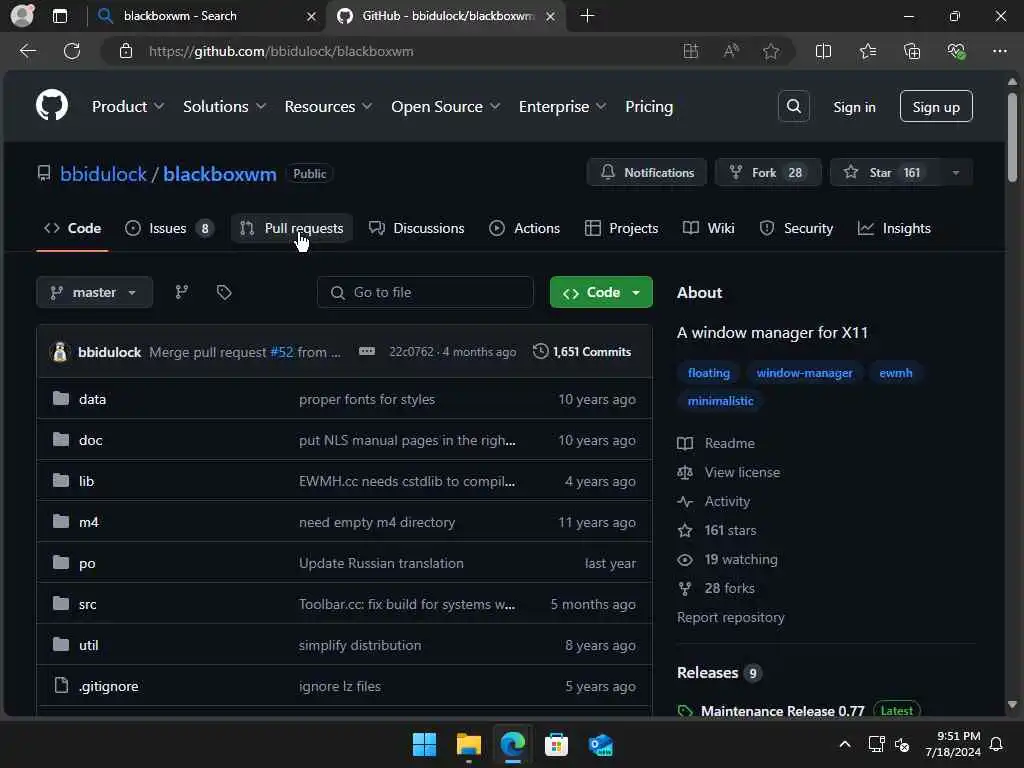Open the green Code dropdown
The image size is (1024, 768).
point(601,292)
